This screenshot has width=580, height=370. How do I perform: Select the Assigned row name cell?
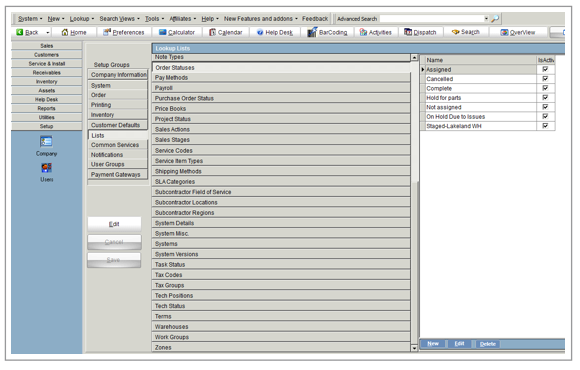click(480, 69)
